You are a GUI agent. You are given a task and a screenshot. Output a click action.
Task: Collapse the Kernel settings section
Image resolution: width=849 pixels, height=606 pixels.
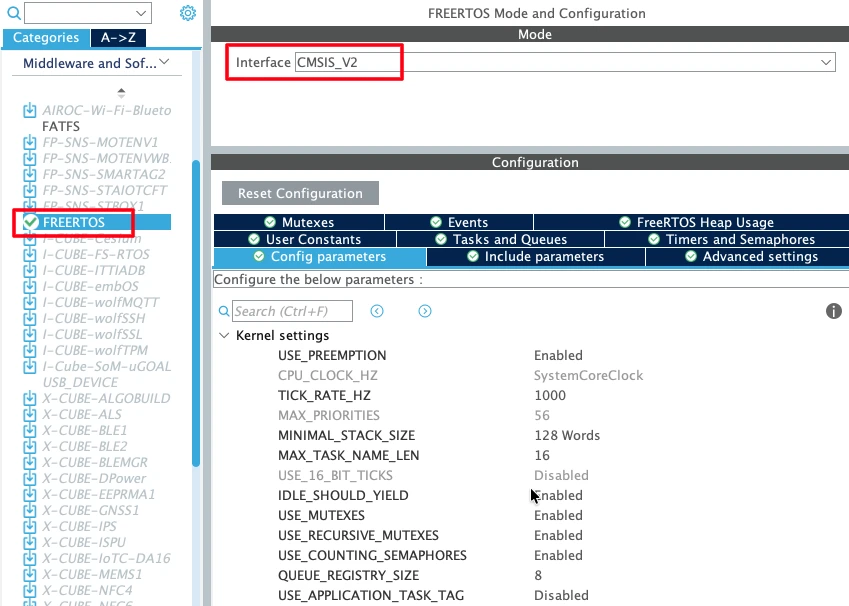point(224,336)
